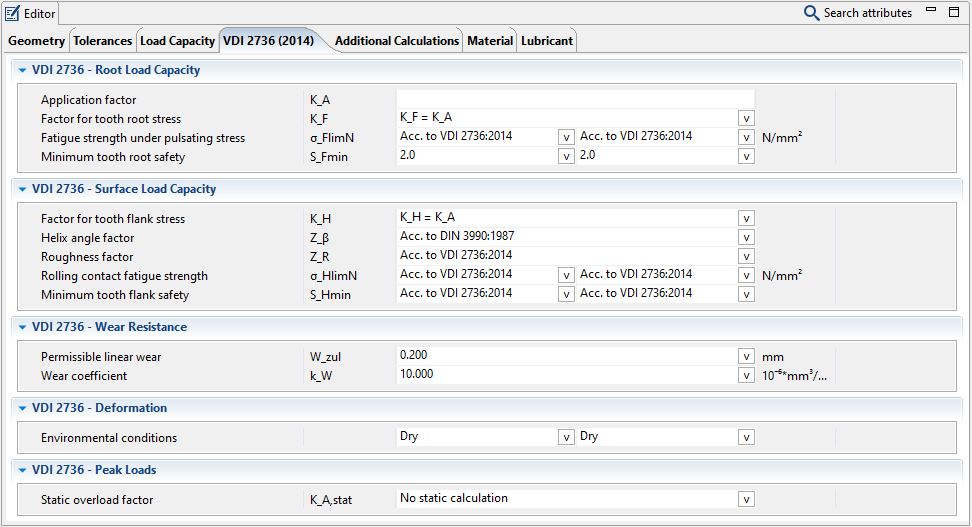Viewport: 972px width, 527px height.
Task: Collapse VDI 2736 - Wear Resistance section
Action: tap(22, 327)
